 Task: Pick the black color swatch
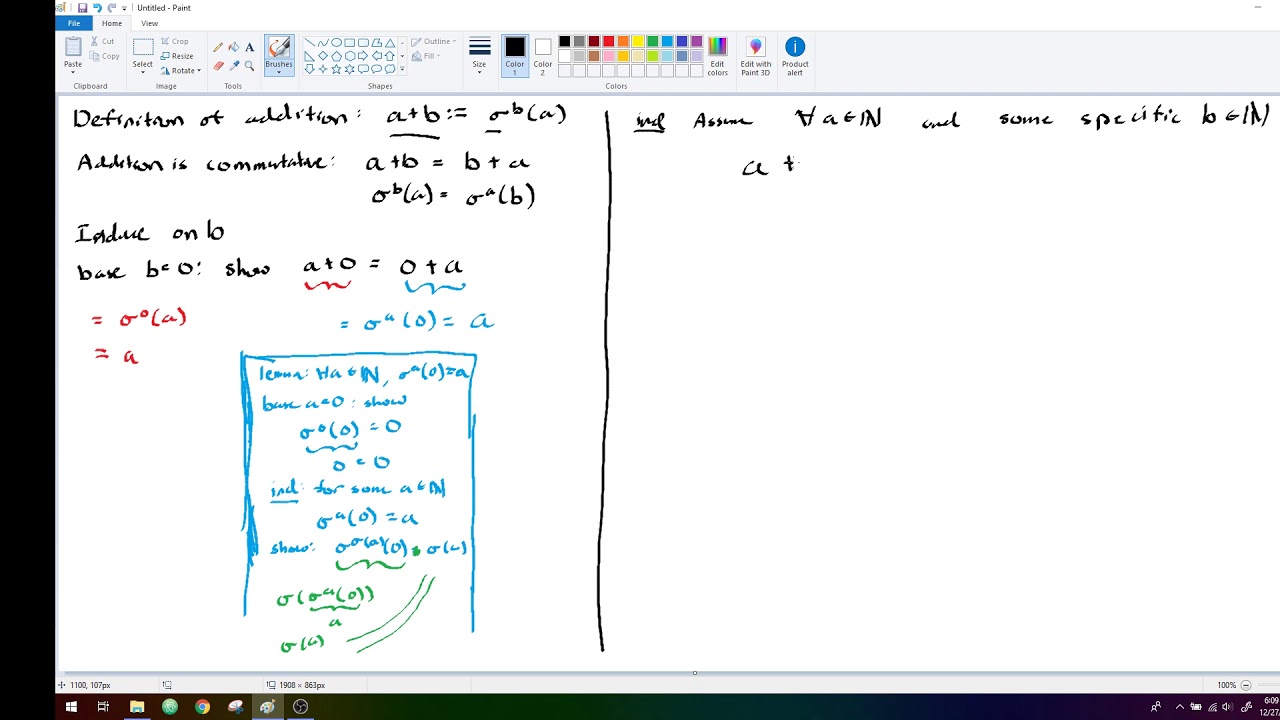(x=565, y=42)
